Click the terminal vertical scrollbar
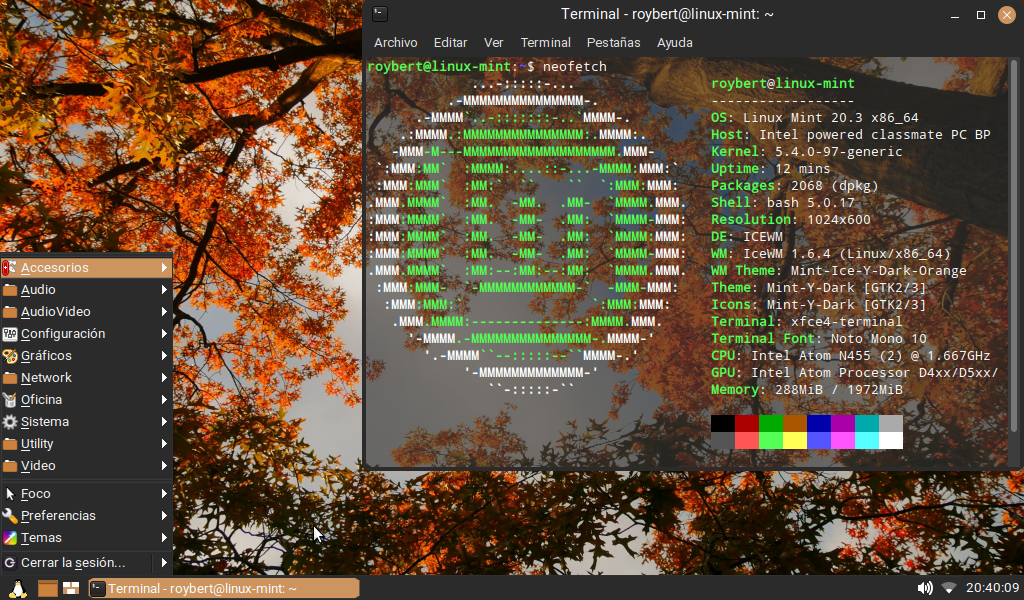The height and width of the screenshot is (600, 1024). tap(1014, 245)
